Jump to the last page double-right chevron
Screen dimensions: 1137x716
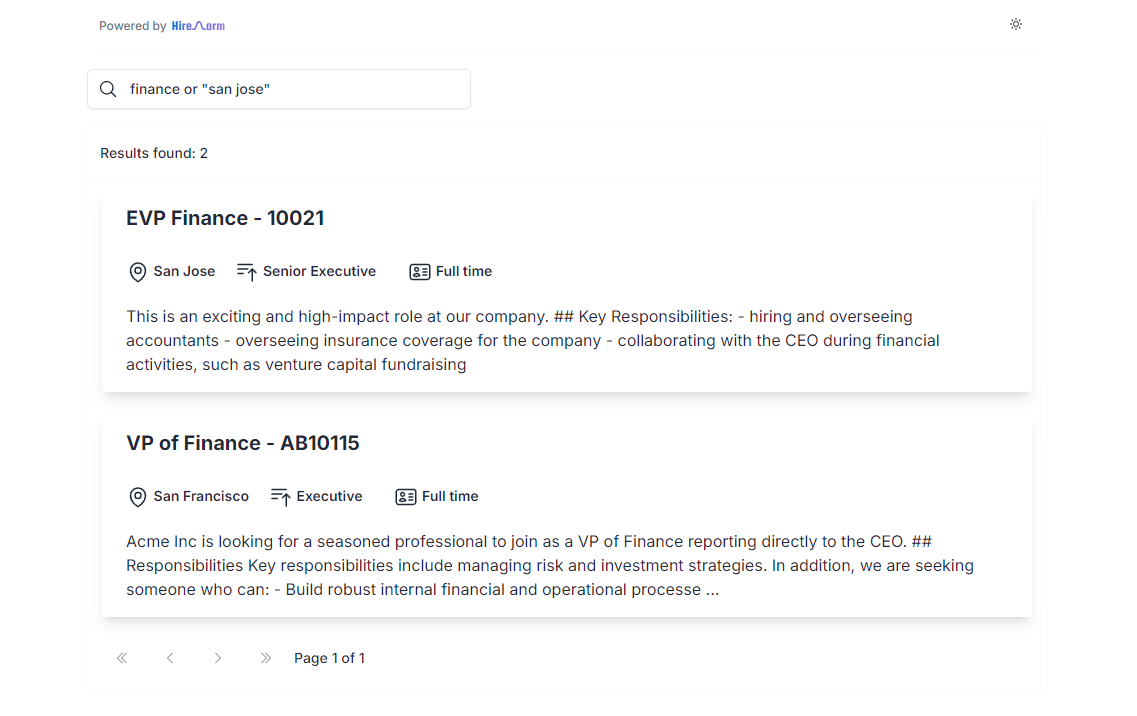click(x=265, y=658)
